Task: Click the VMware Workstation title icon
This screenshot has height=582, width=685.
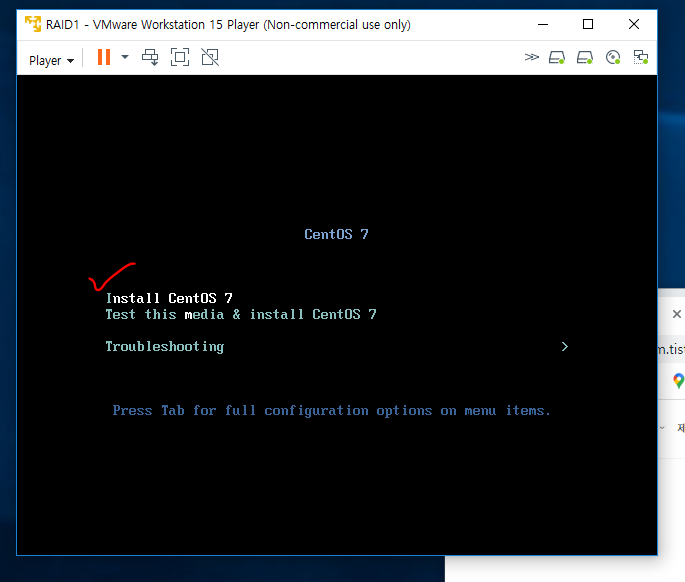Action: 33,24
